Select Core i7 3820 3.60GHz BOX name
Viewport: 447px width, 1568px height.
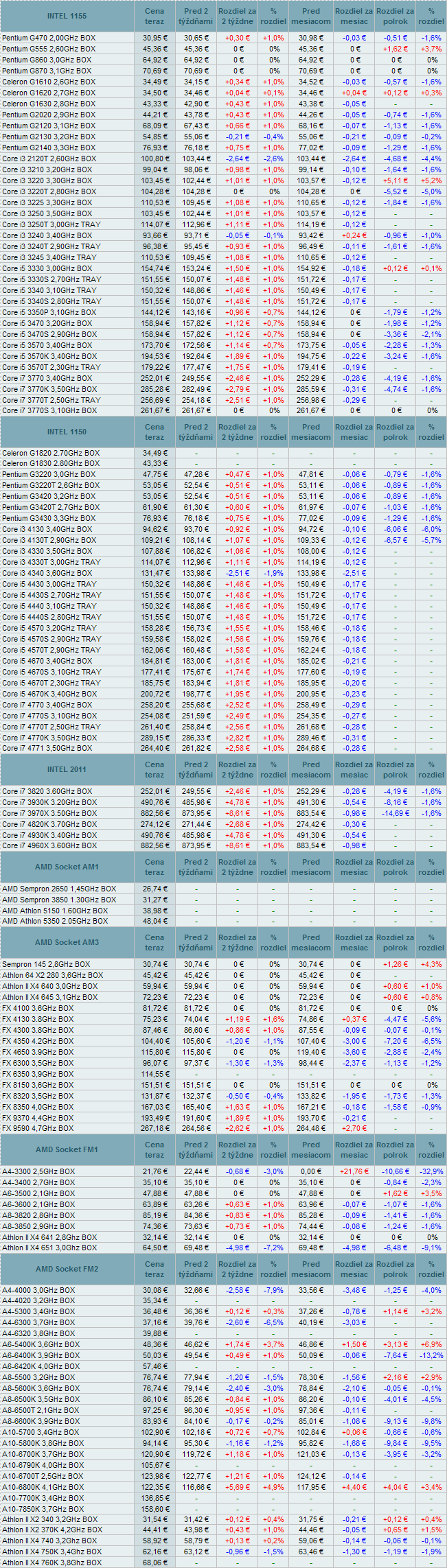47,791
